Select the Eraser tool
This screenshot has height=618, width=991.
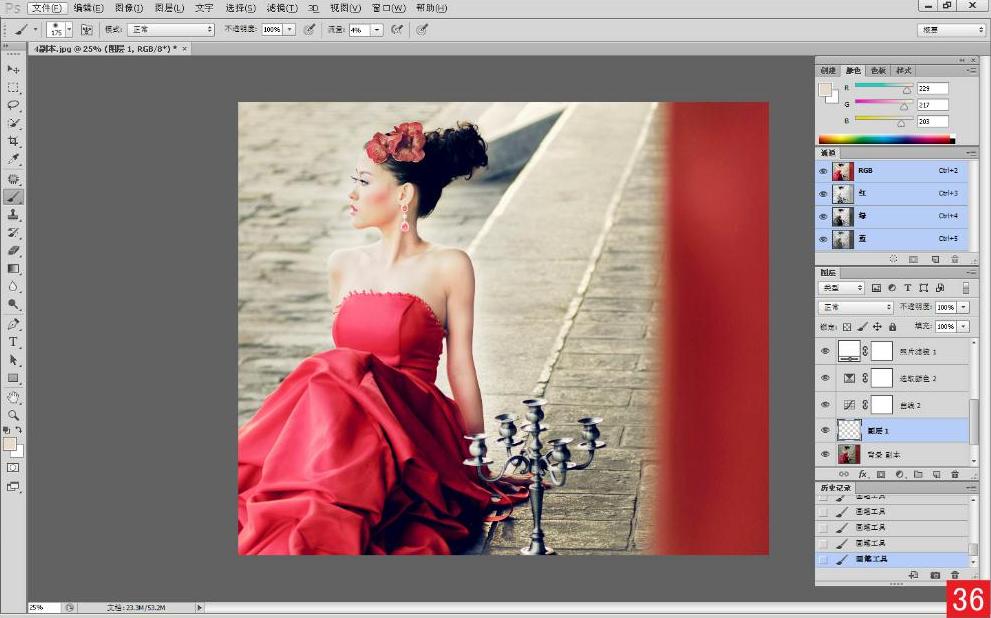tap(13, 250)
